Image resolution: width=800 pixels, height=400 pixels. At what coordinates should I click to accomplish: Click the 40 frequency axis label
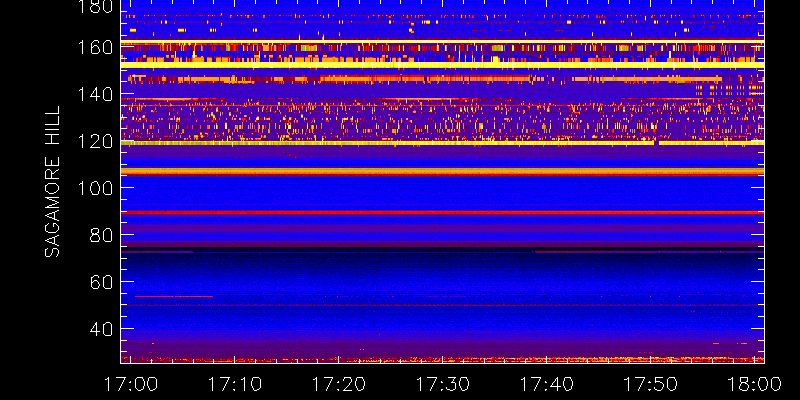(101, 329)
